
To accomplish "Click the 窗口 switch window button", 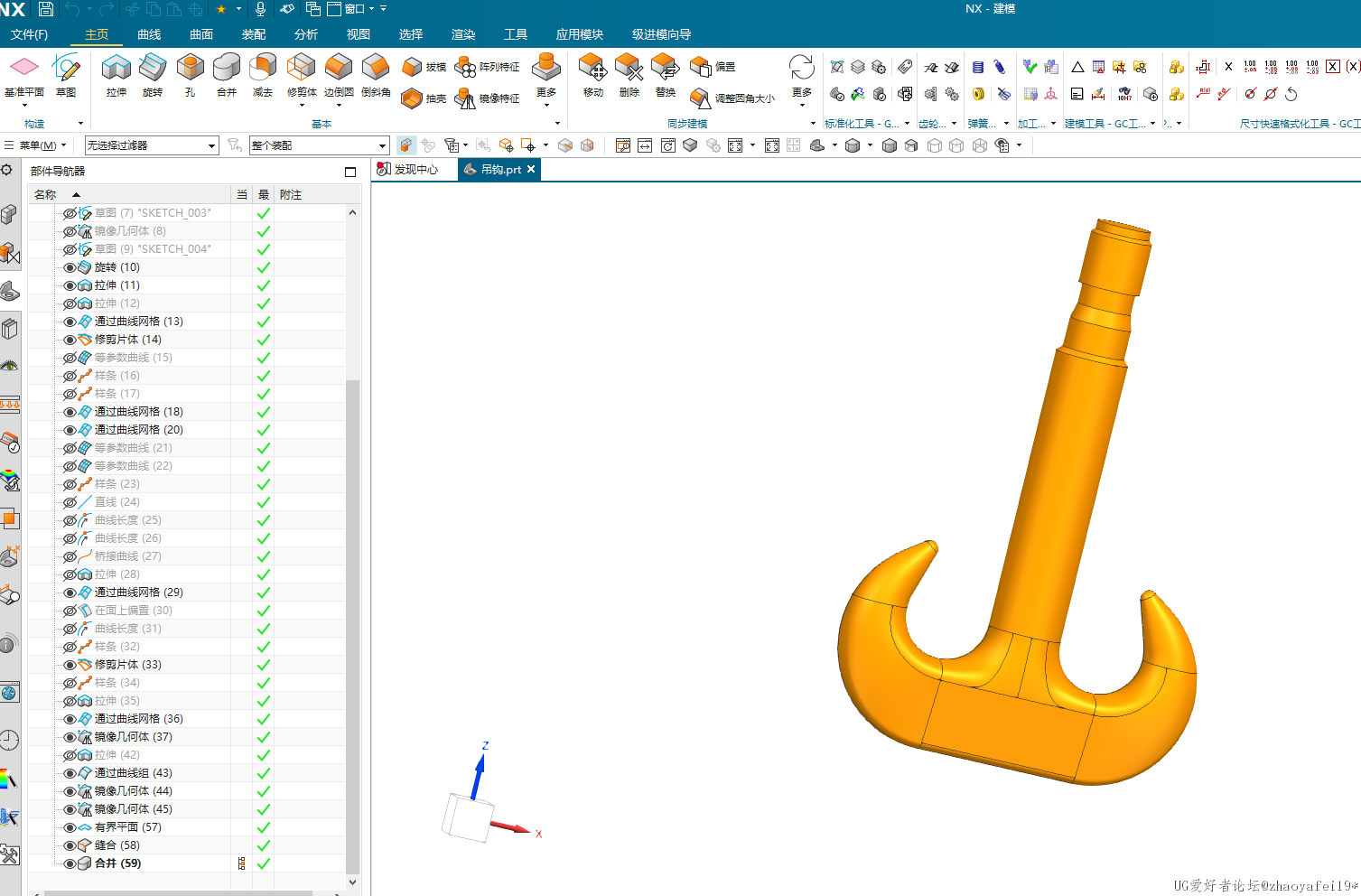I will pos(348,9).
